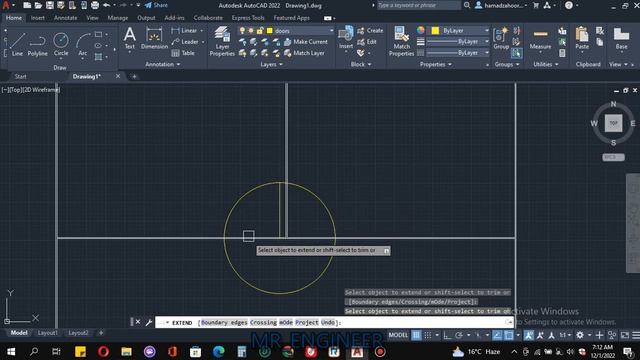Open the ByLayer lineweight dropdown
640x360 pixels.
pyautogui.click(x=458, y=42)
